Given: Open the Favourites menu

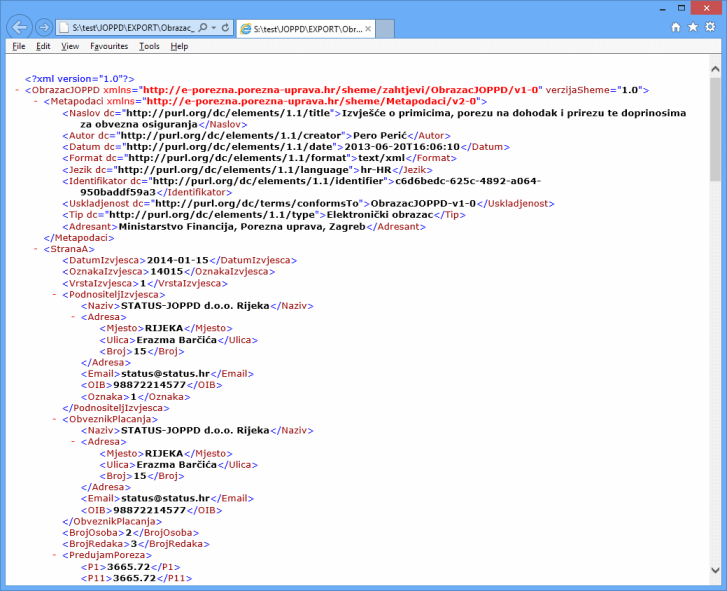Looking at the screenshot, I should (x=109, y=46).
